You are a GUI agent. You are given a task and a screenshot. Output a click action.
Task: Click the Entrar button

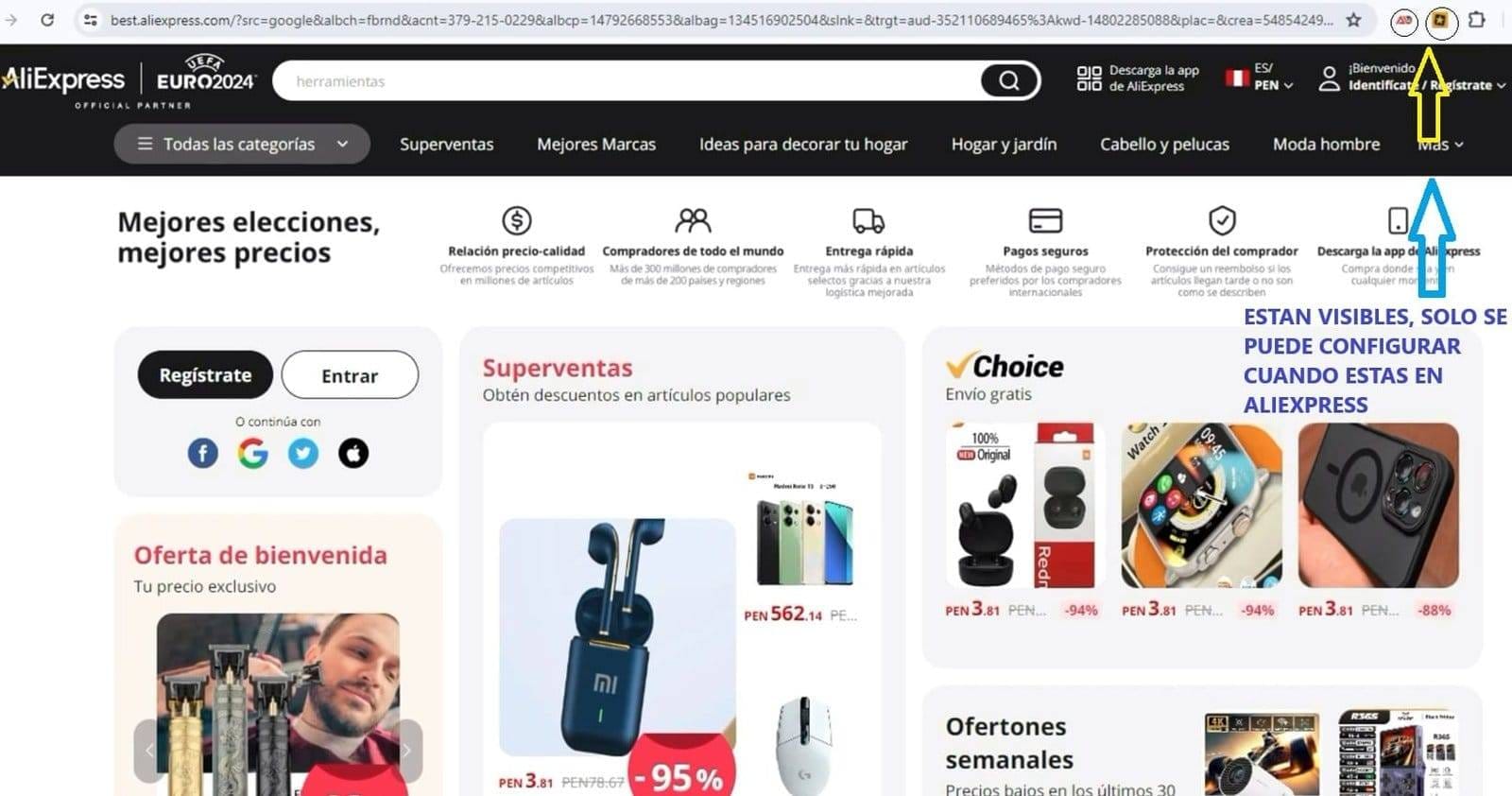(350, 374)
